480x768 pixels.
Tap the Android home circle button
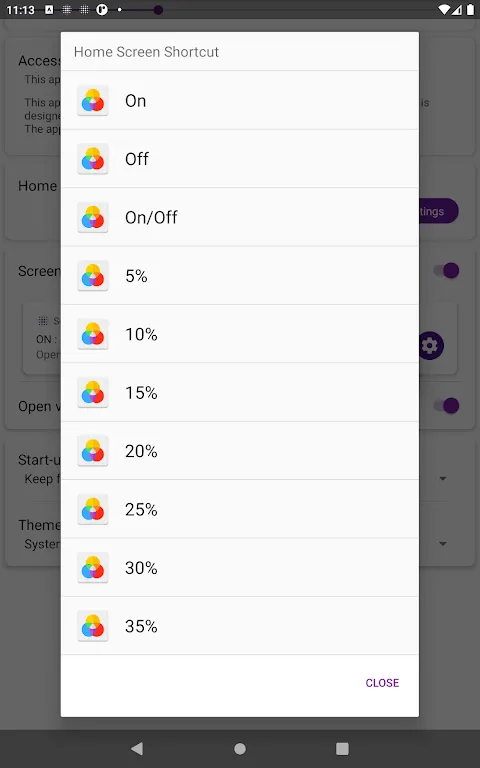point(240,748)
